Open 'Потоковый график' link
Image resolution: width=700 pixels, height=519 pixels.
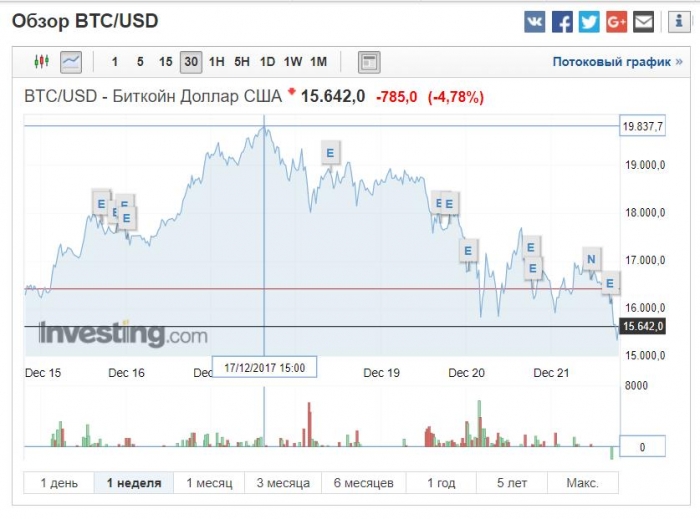617,62
